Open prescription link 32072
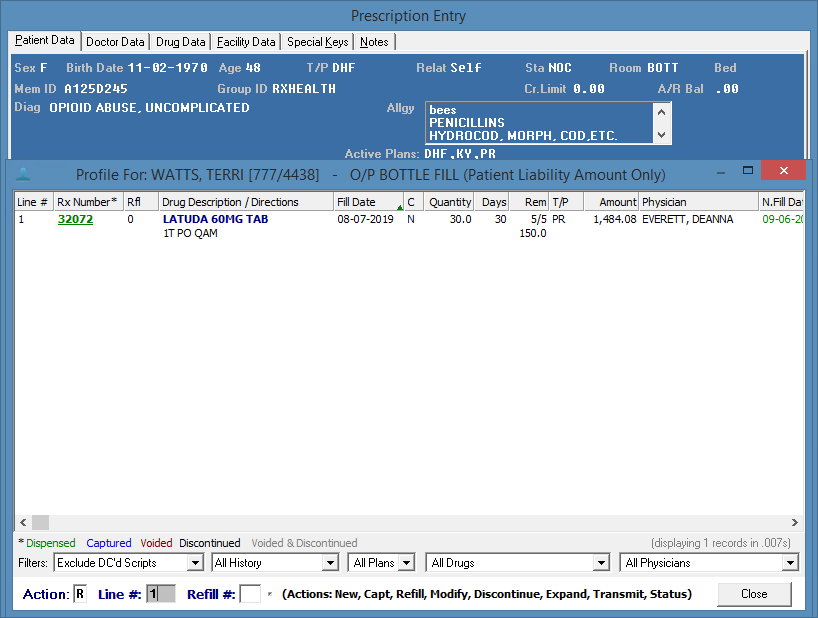 click(x=75, y=219)
